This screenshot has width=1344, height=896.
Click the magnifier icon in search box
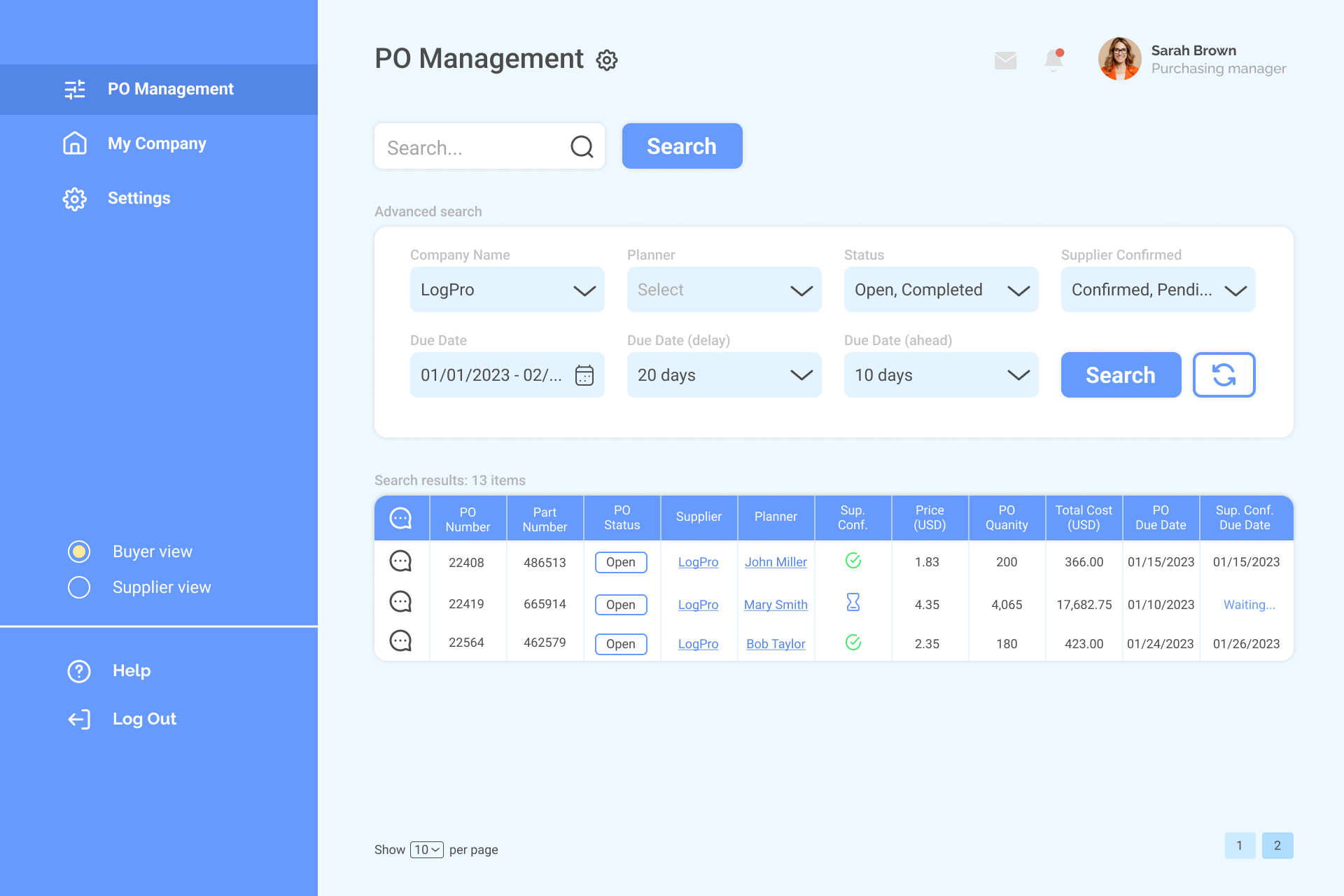(581, 147)
